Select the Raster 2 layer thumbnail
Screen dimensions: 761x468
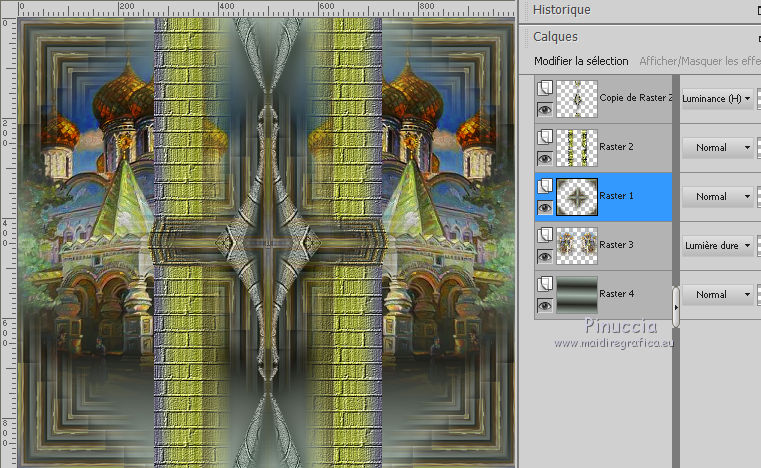[577, 148]
